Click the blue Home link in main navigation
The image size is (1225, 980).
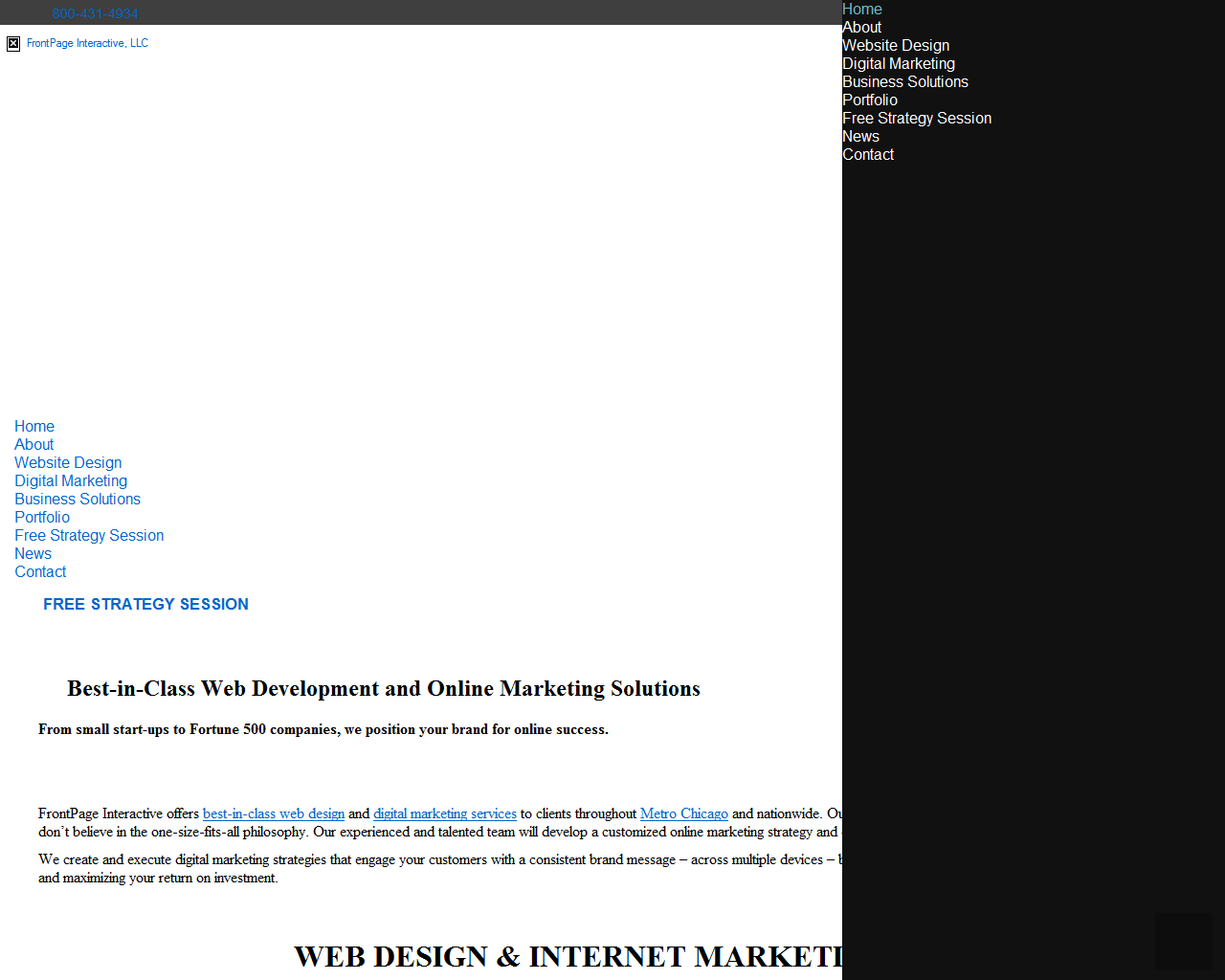click(x=34, y=427)
